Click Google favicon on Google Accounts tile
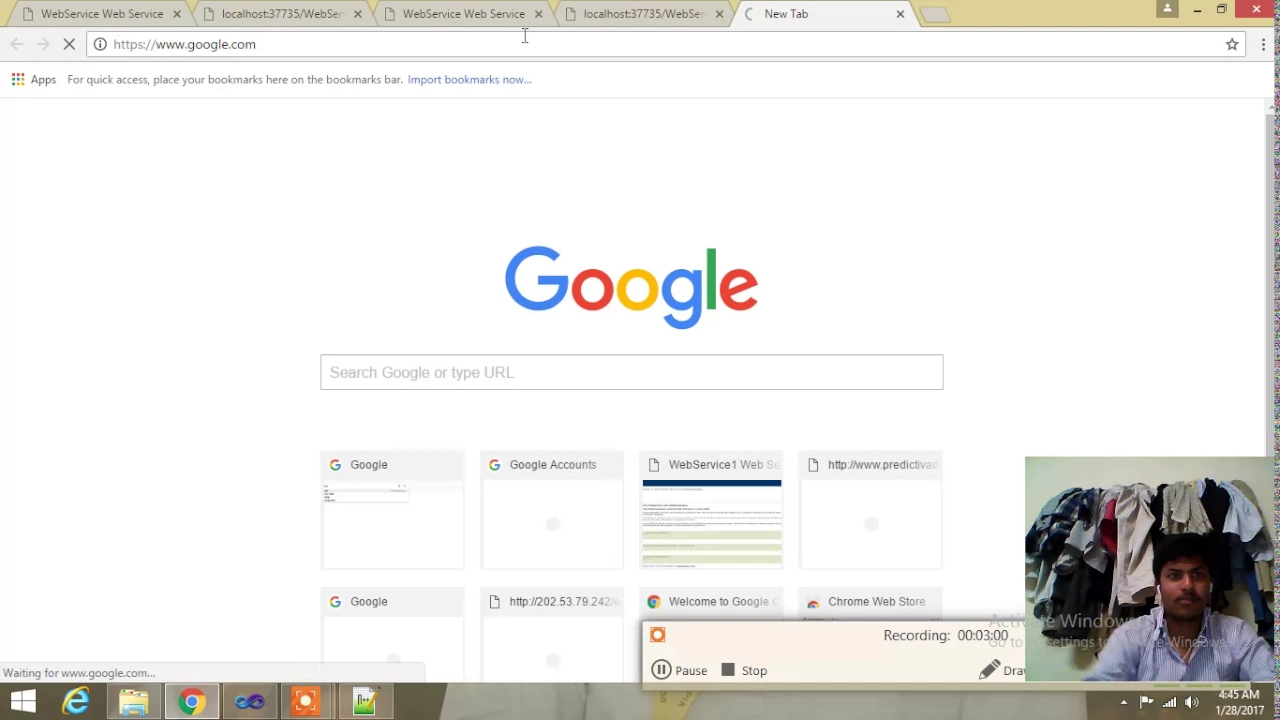Viewport: 1280px width, 720px height. pyautogui.click(x=494, y=464)
